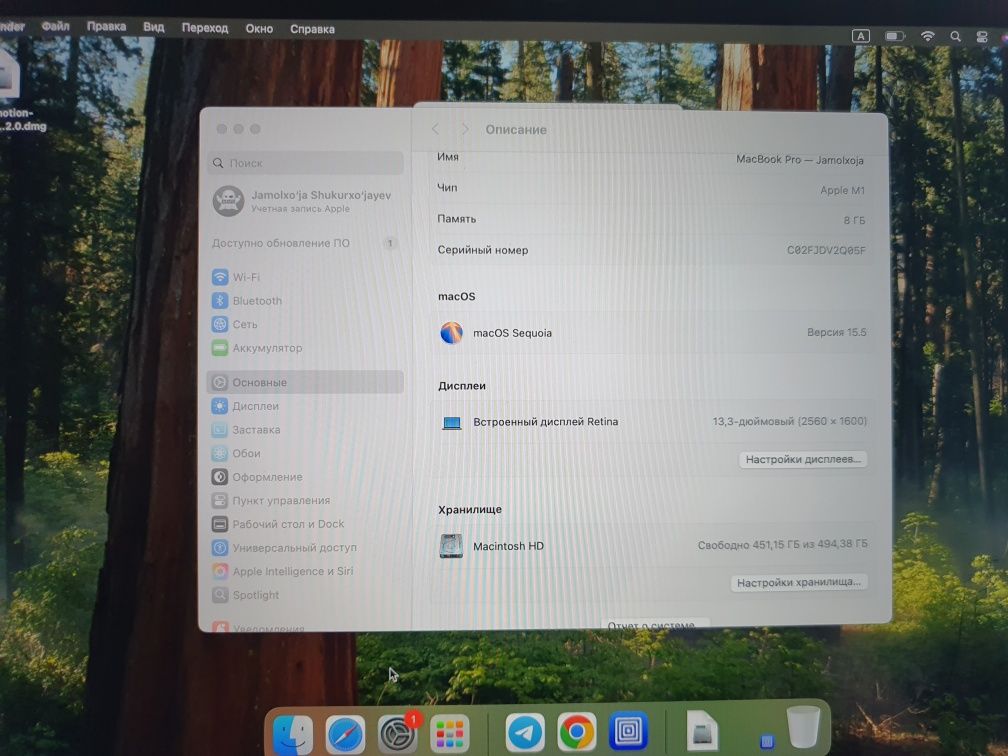Open the Правка menu
This screenshot has width=1008, height=756.
106,26
